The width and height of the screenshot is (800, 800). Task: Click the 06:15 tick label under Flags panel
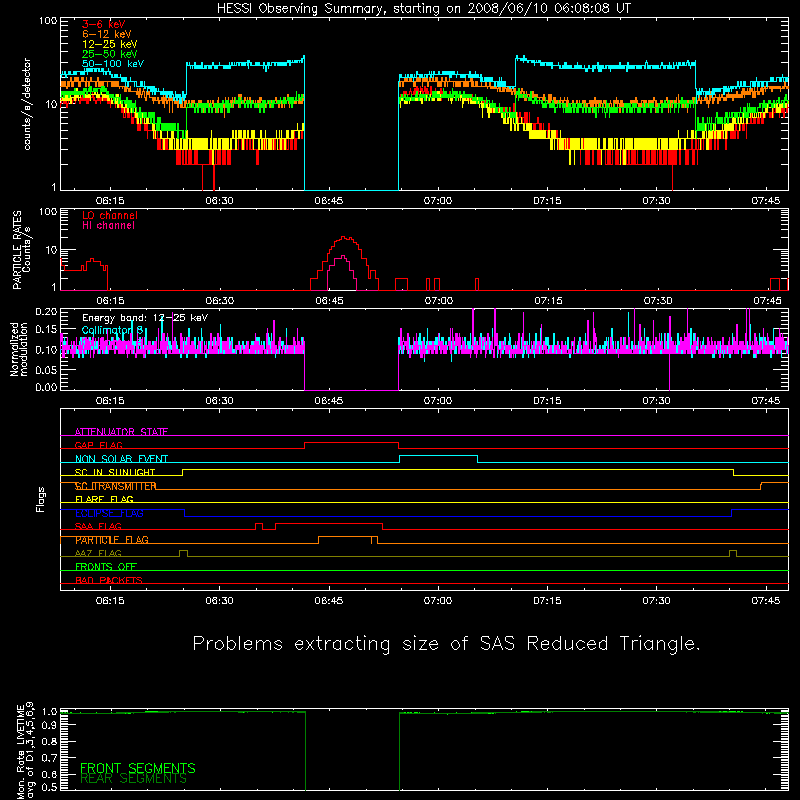pyautogui.click(x=110, y=601)
